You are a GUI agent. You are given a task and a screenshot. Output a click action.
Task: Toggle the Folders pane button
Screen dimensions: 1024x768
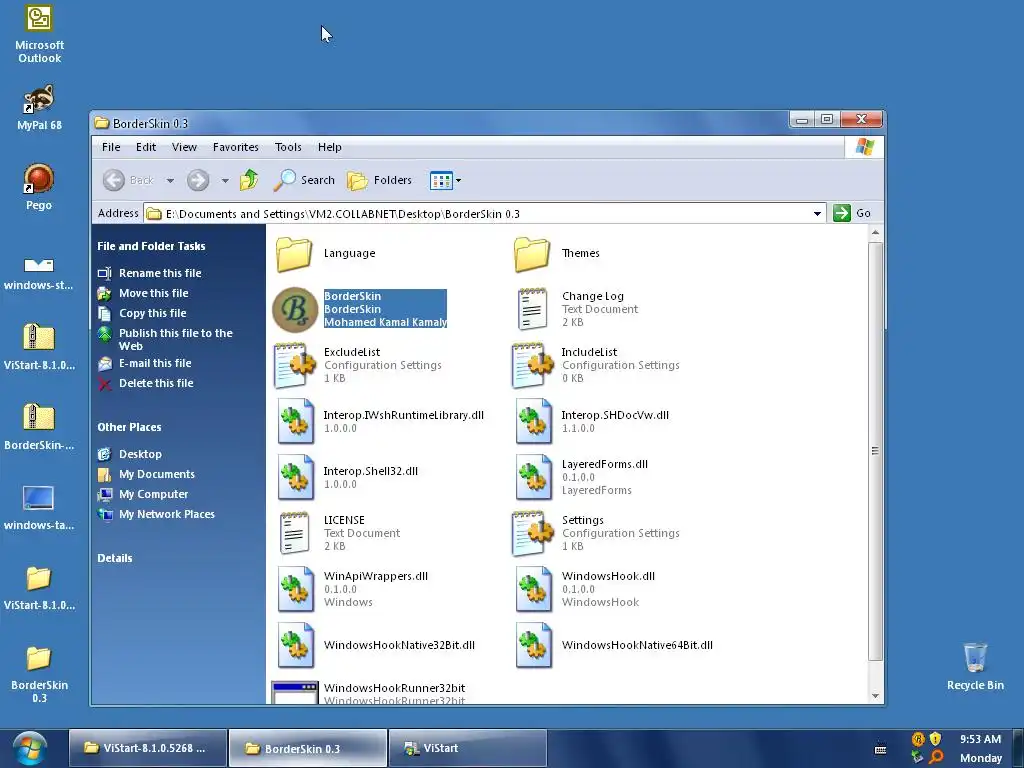[x=380, y=180]
